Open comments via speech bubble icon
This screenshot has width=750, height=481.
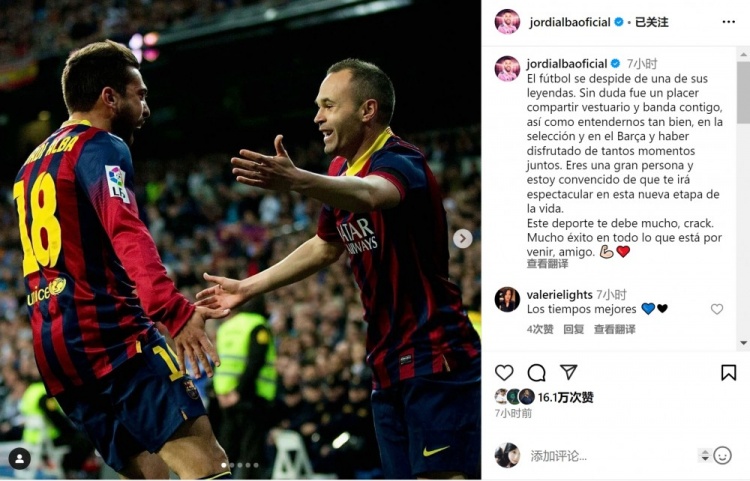(x=536, y=372)
